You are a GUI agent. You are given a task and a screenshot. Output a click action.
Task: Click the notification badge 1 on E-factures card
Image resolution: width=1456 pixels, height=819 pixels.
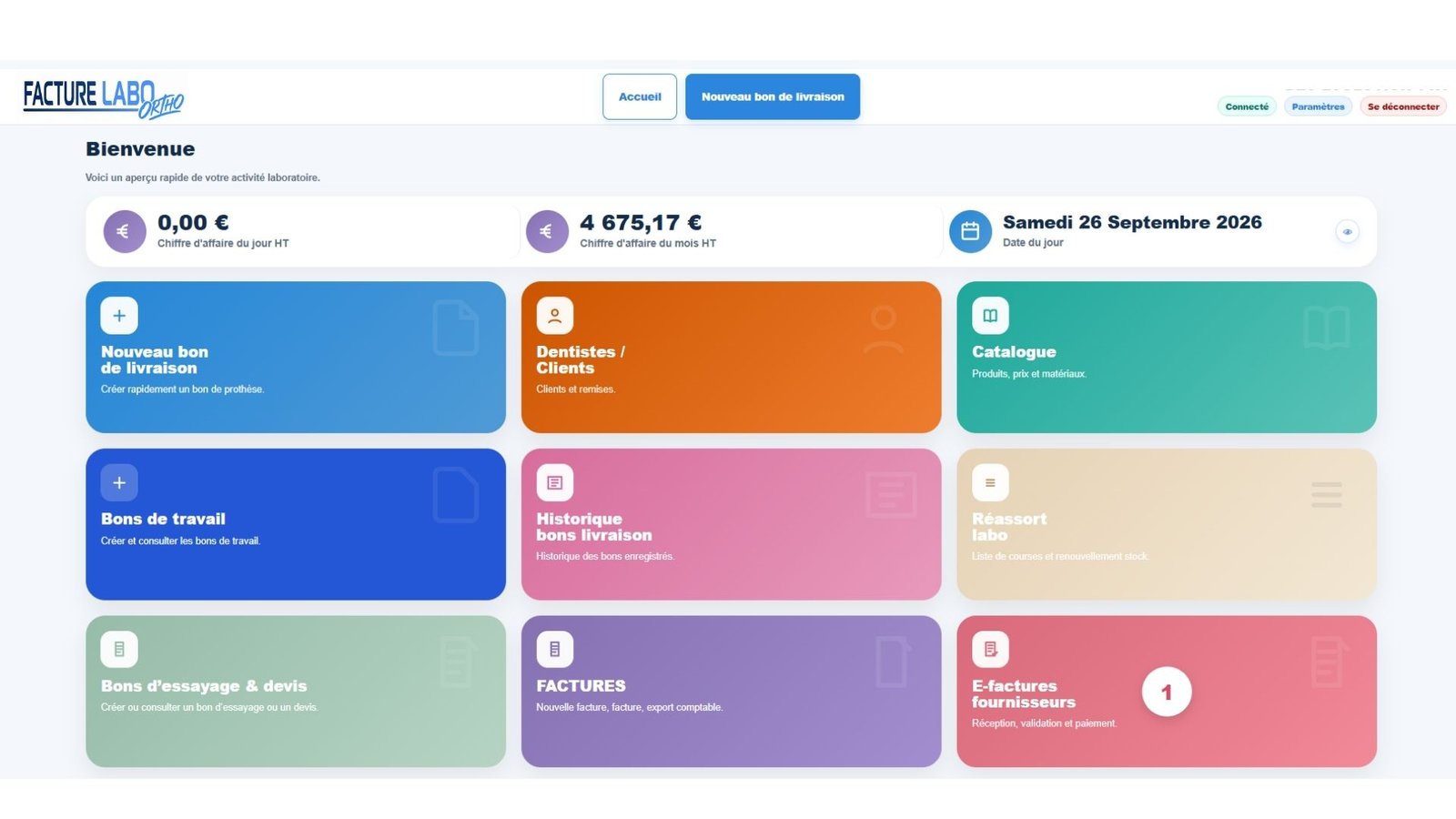1167,693
